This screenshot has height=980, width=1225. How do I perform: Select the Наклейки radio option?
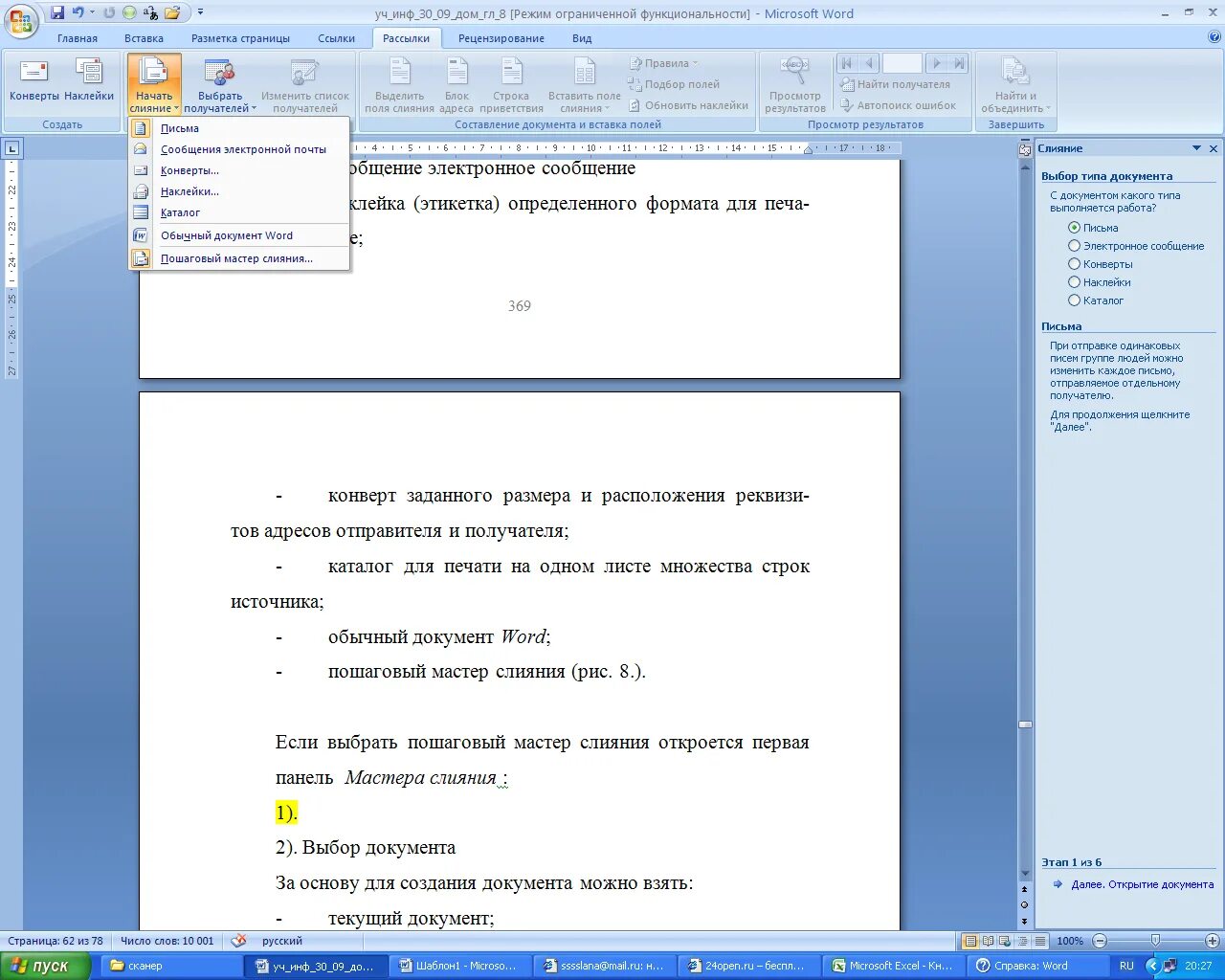coord(1074,282)
